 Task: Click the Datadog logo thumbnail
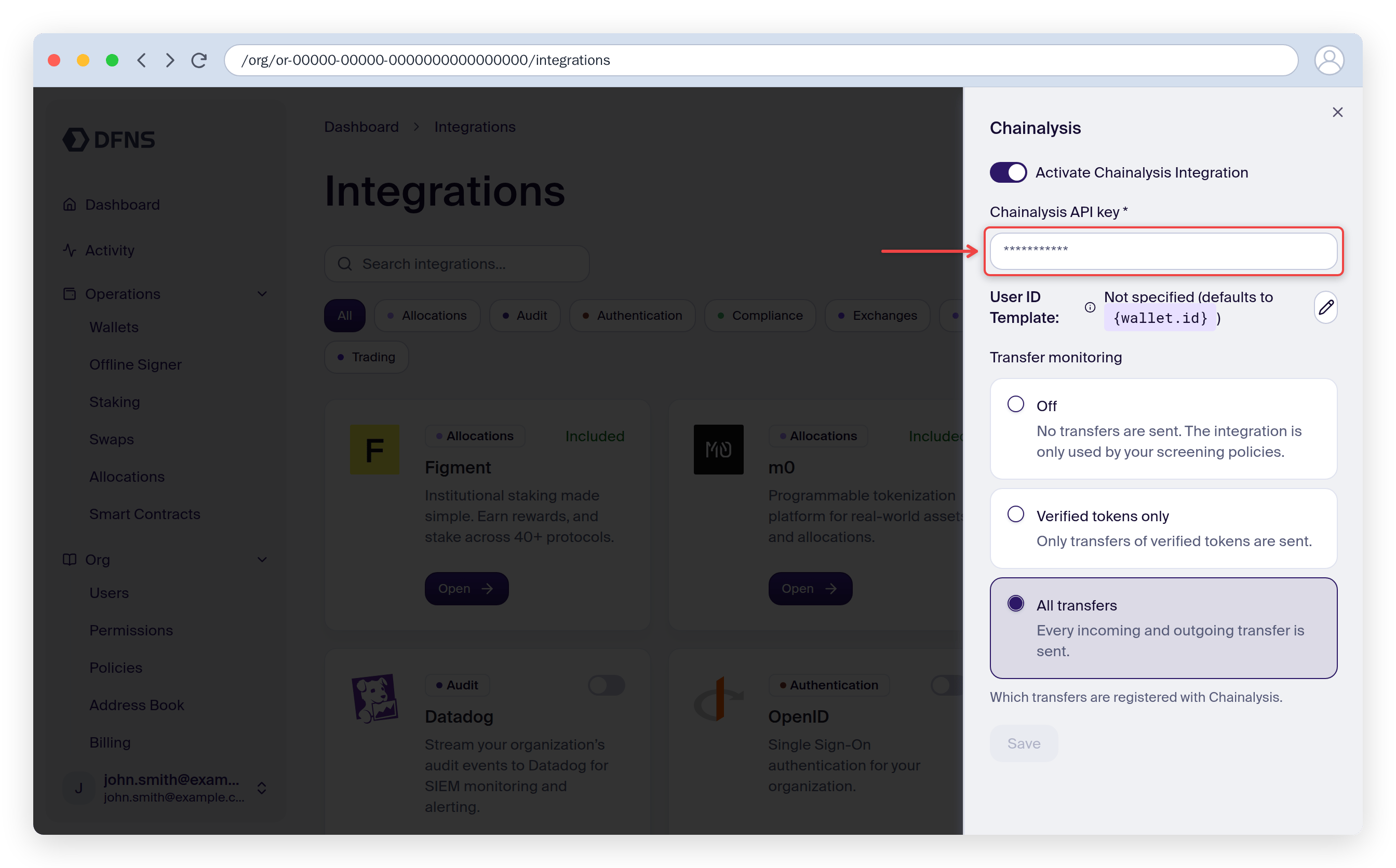(x=374, y=698)
